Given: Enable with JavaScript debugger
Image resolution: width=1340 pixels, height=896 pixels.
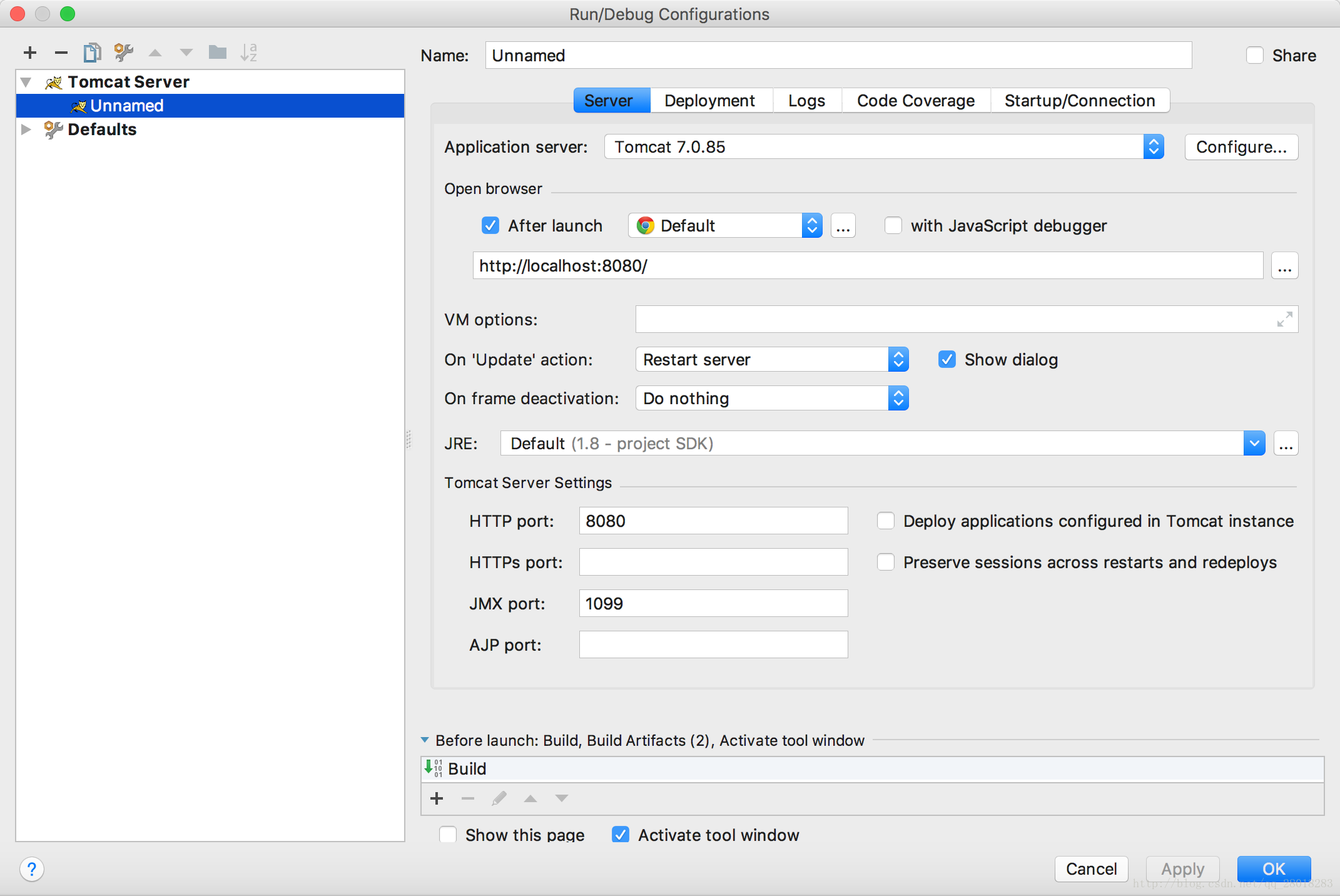Looking at the screenshot, I should click(893, 226).
